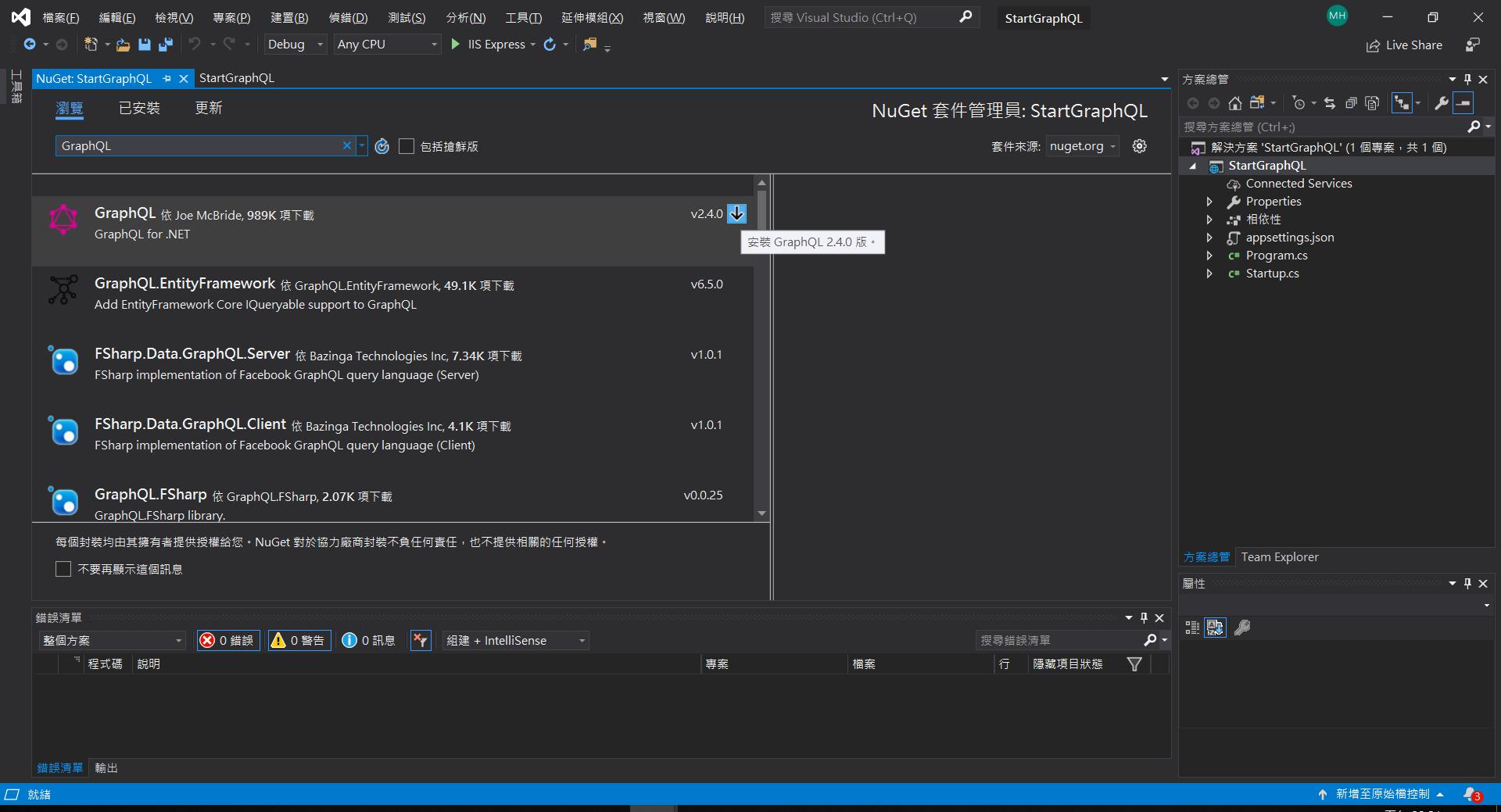Click the notifications bell in status bar

click(1472, 794)
